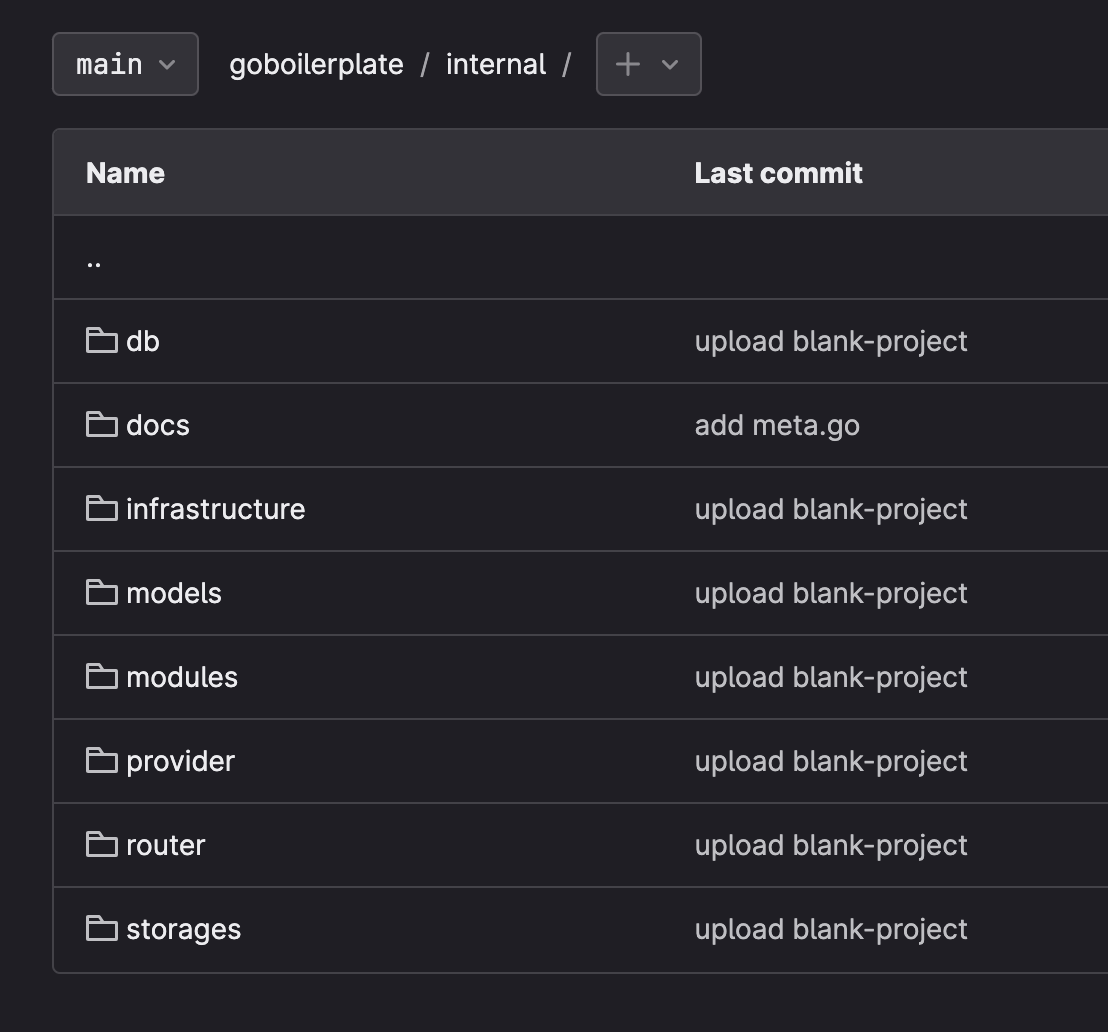Image resolution: width=1108 pixels, height=1032 pixels.
Task: Open db's 'upload blank-project' commit link
Action: 831,341
